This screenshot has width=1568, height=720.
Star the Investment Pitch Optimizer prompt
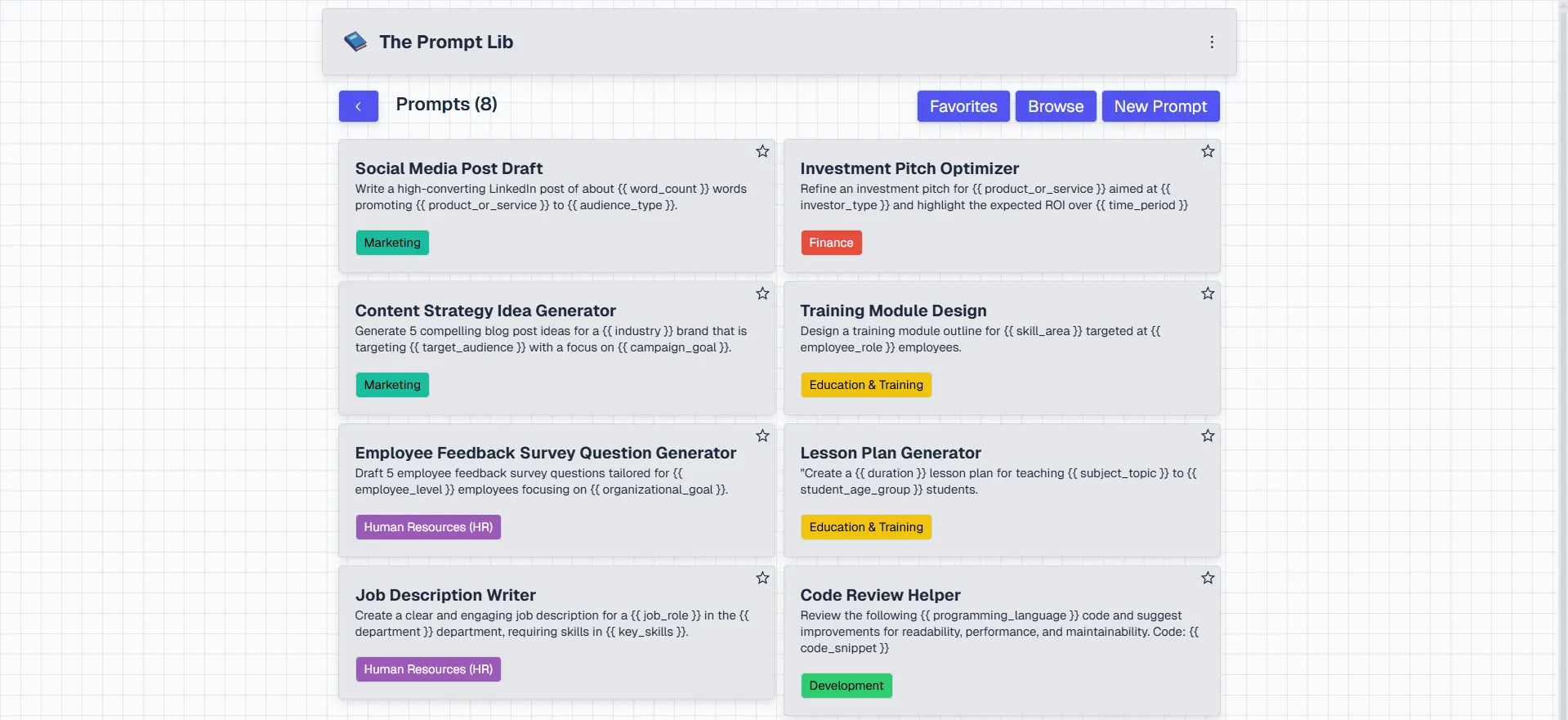pyautogui.click(x=1208, y=151)
